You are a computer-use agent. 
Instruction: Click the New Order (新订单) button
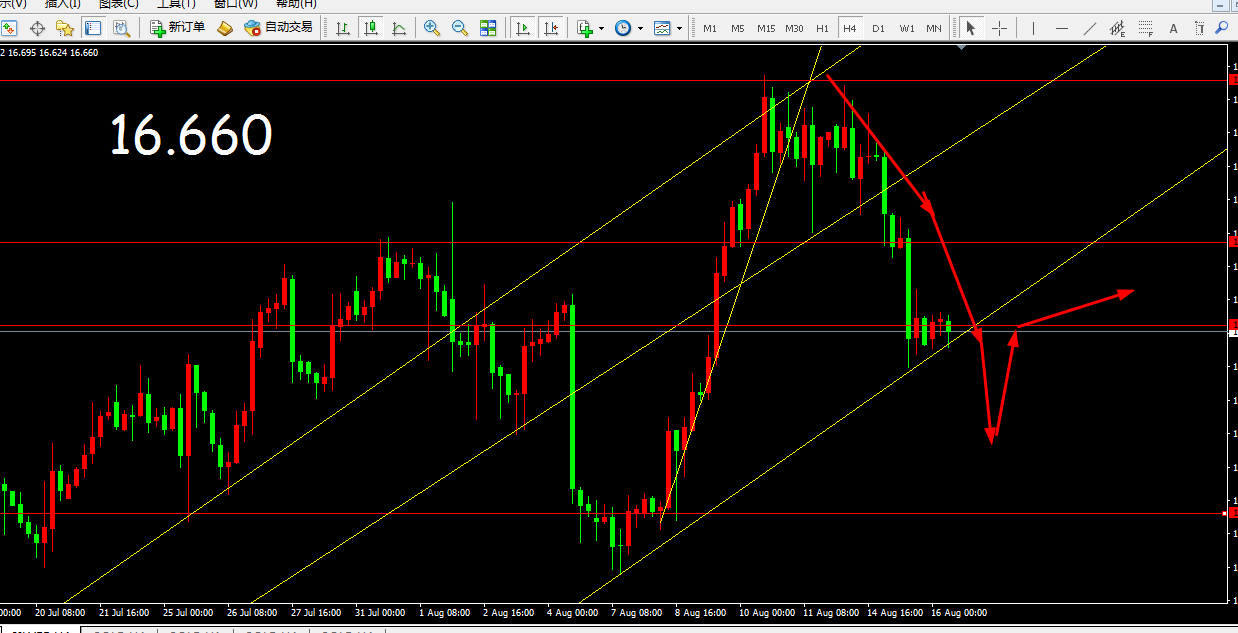click(178, 28)
